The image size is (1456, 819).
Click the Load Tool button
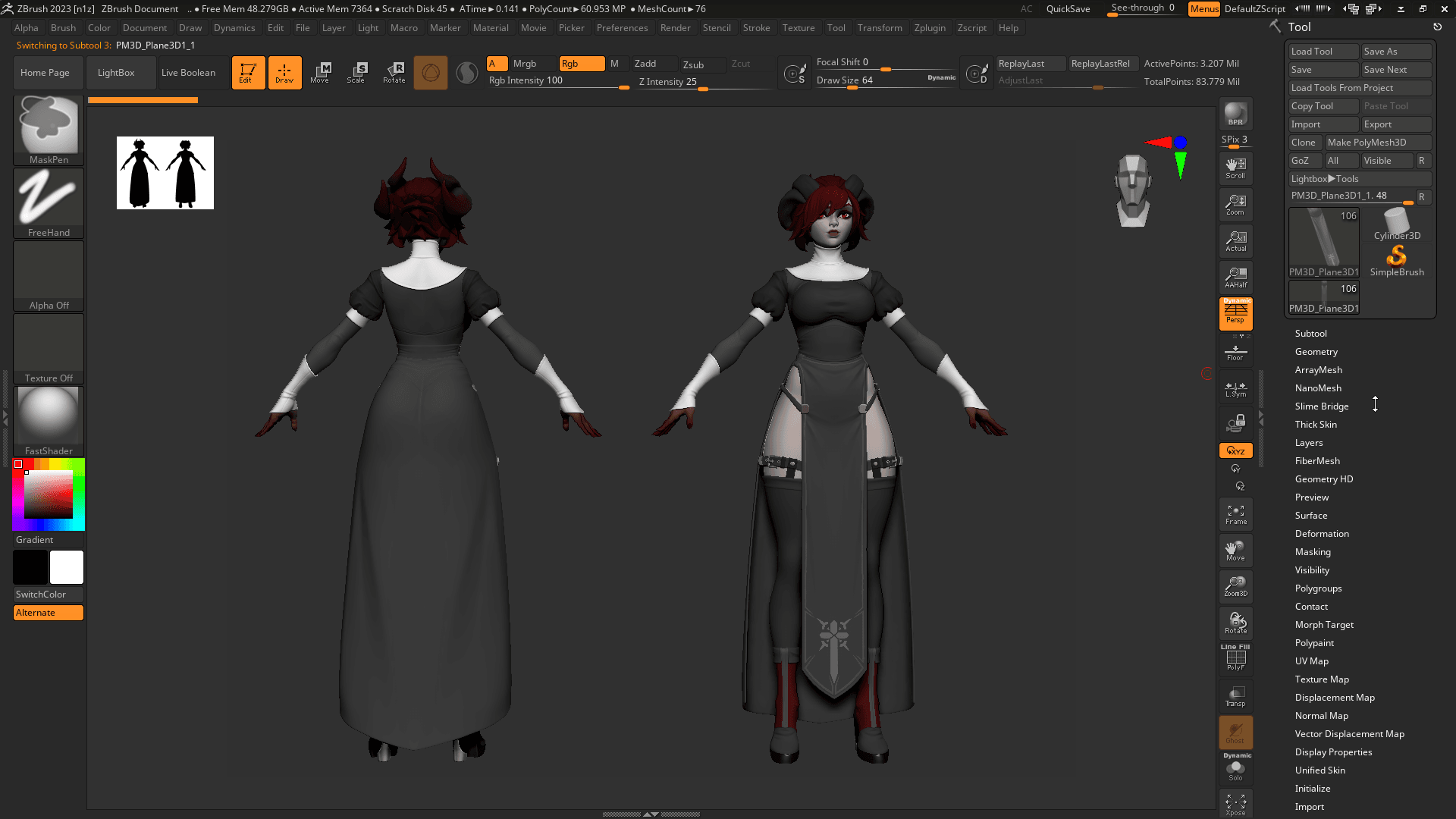coord(1323,52)
